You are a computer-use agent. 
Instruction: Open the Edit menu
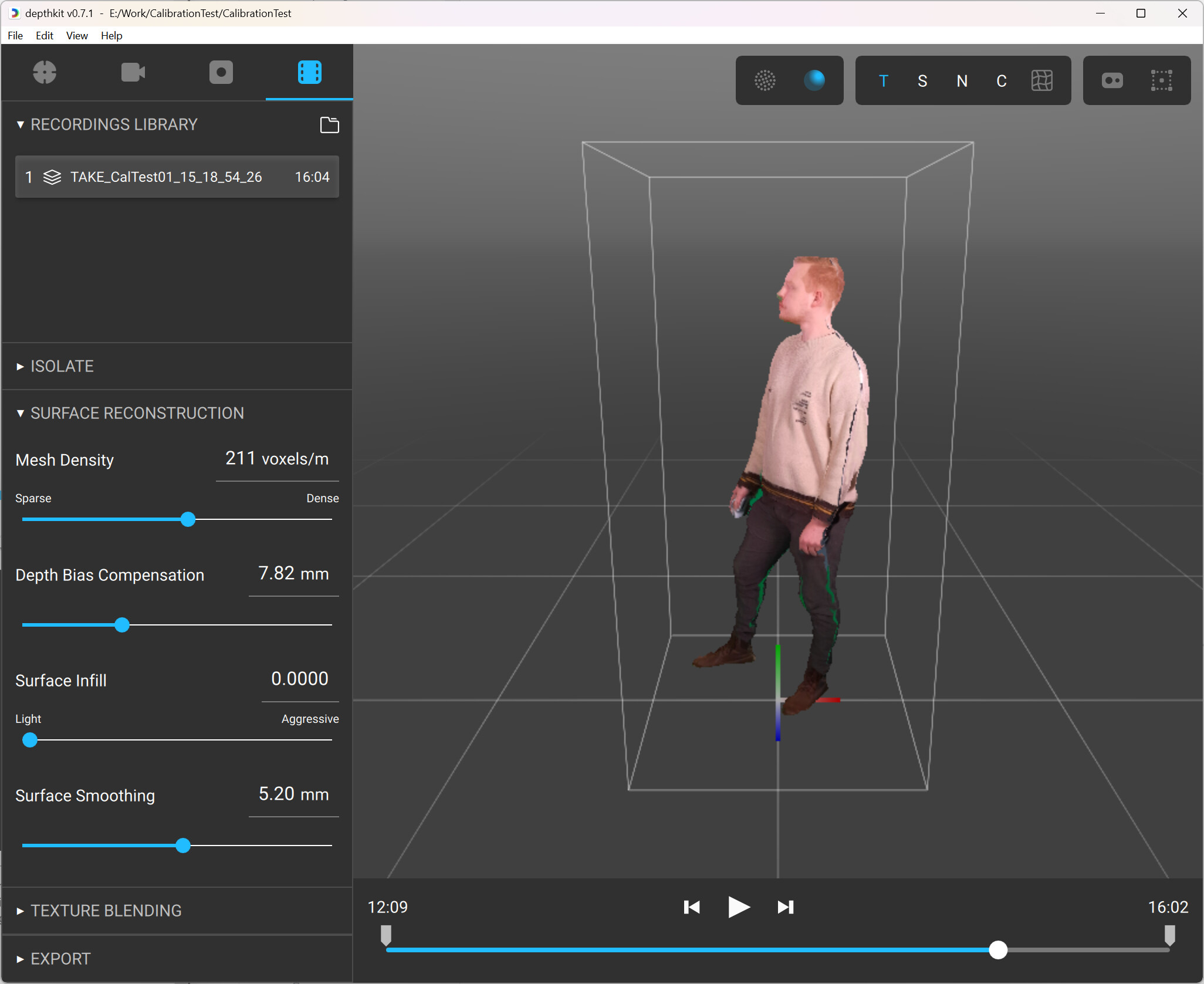click(x=44, y=36)
